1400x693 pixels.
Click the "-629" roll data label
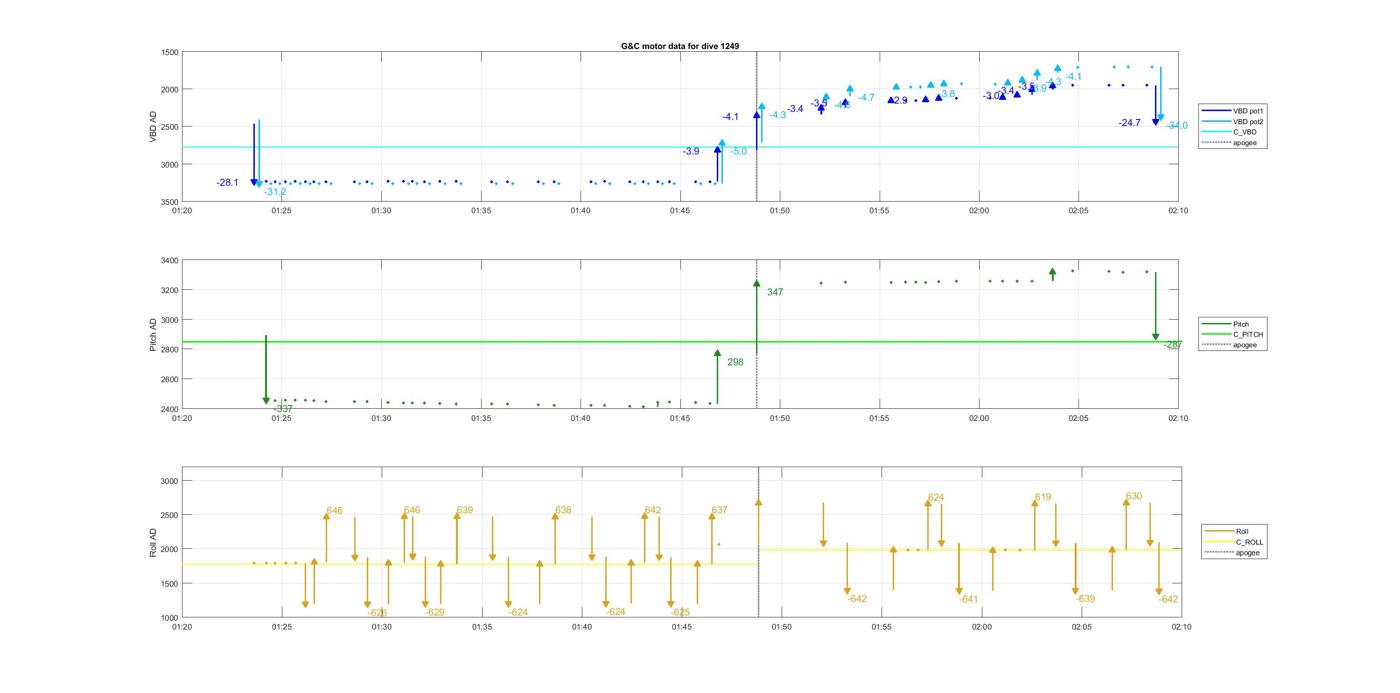pos(434,612)
